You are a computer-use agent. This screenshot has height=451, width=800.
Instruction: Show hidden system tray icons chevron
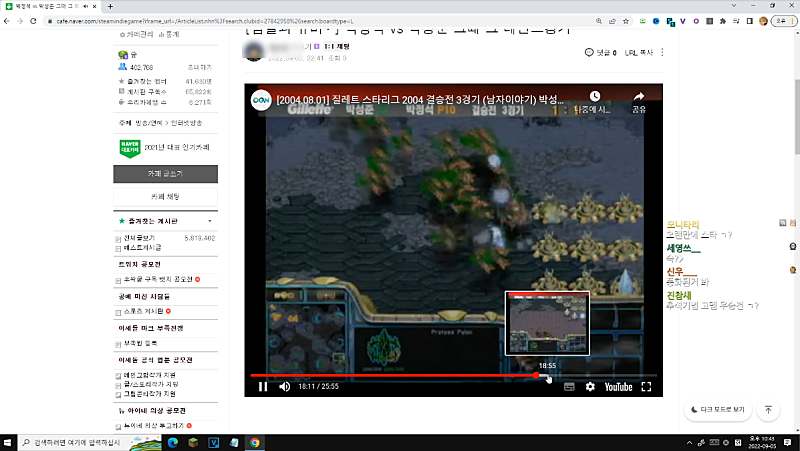point(689,442)
